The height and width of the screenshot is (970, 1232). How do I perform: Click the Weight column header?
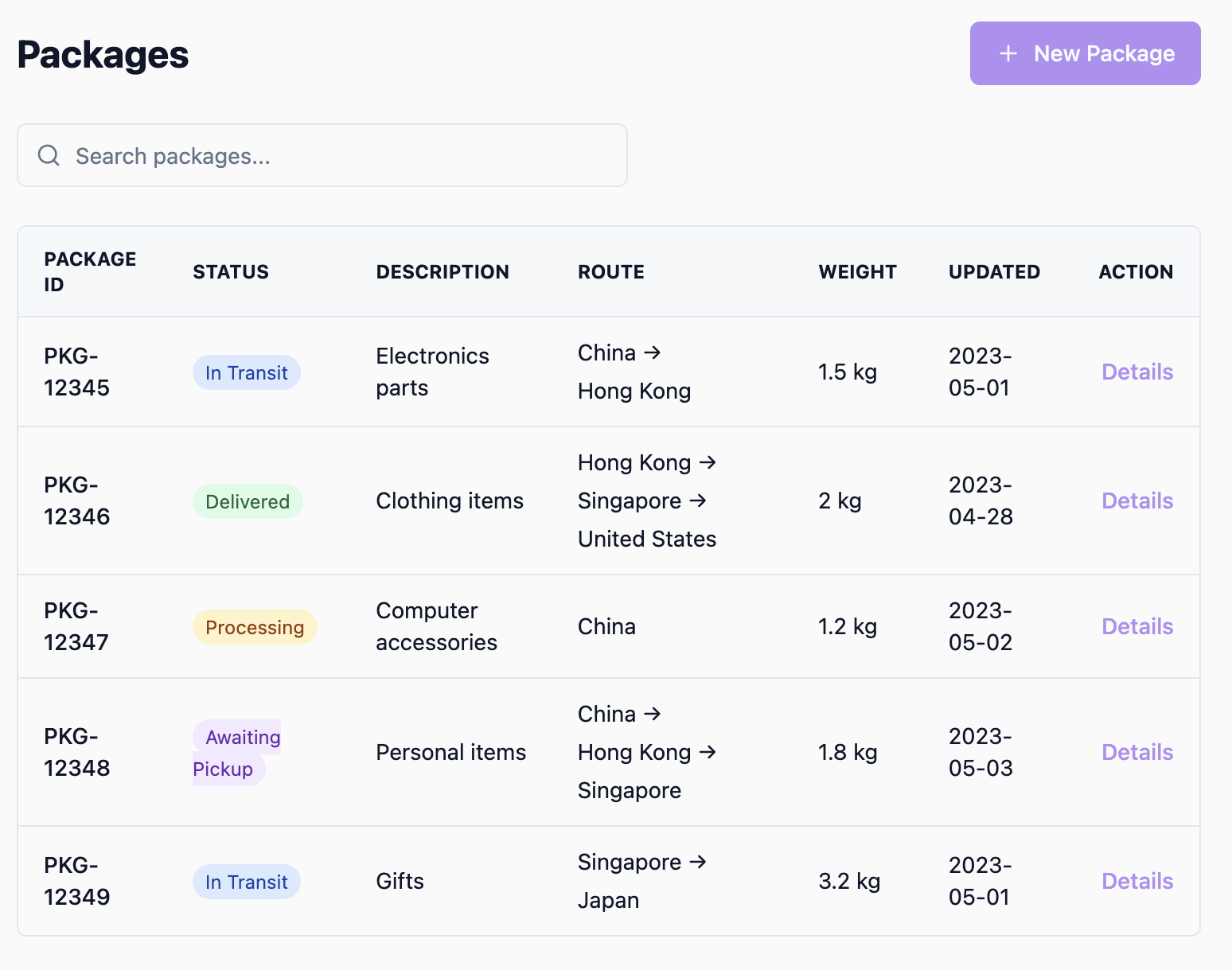857,272
